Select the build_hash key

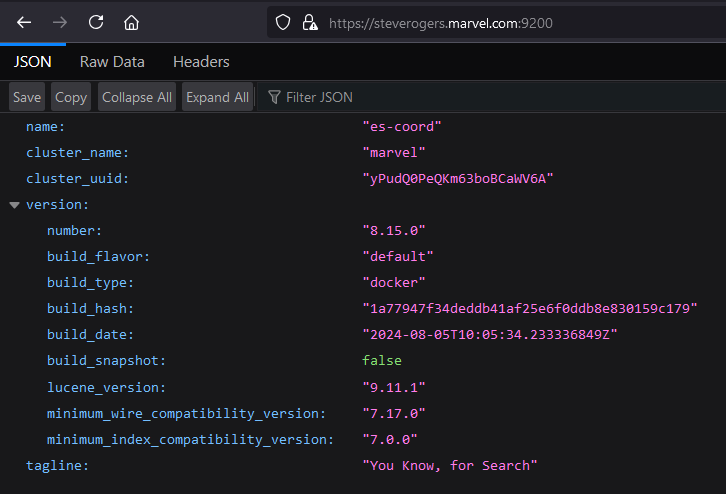pyautogui.click(x=90, y=308)
